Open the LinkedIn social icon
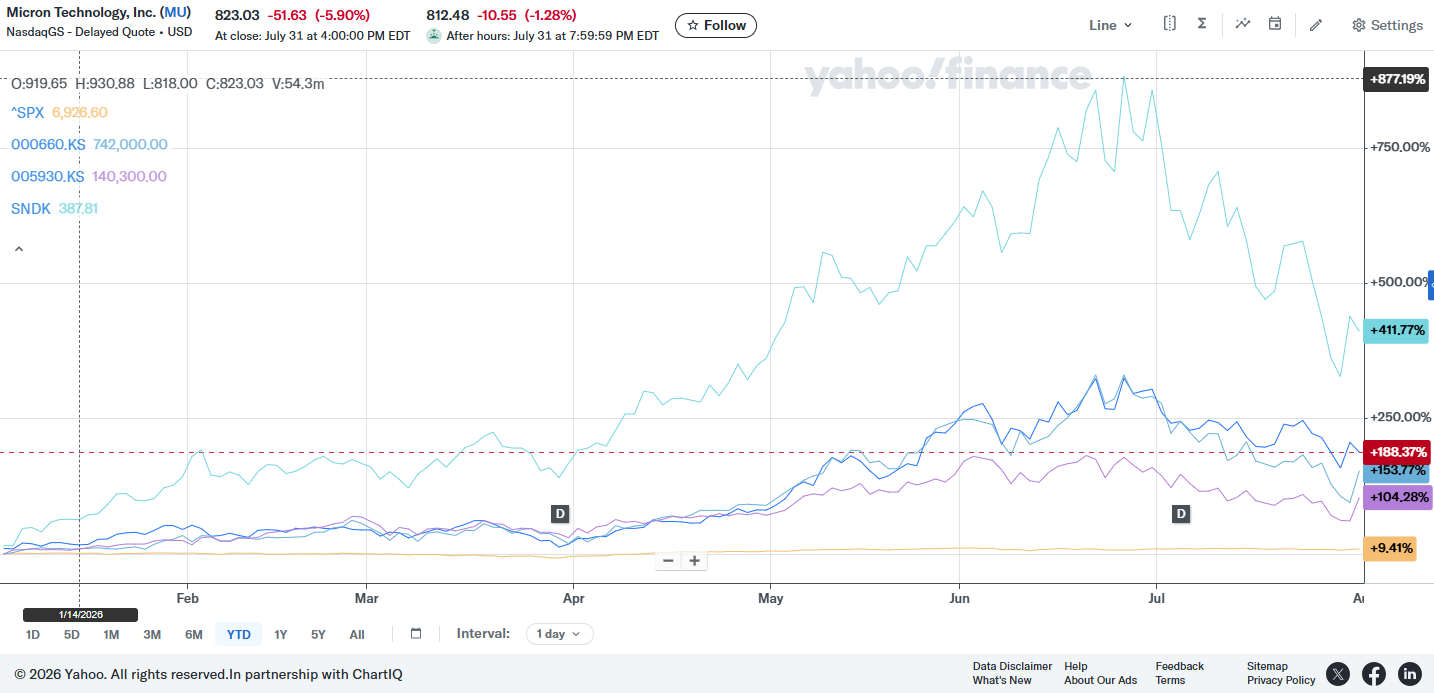1434x693 pixels. click(x=1410, y=674)
